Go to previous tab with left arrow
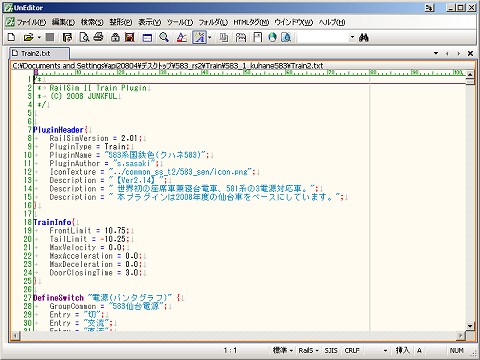Viewport: 480px width, 360px height. [447, 53]
